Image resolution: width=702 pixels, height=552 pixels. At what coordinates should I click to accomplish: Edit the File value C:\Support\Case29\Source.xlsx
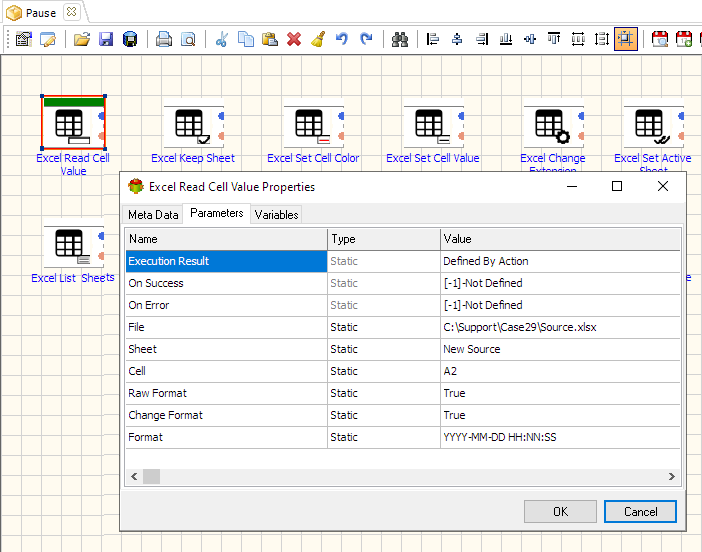click(561, 327)
